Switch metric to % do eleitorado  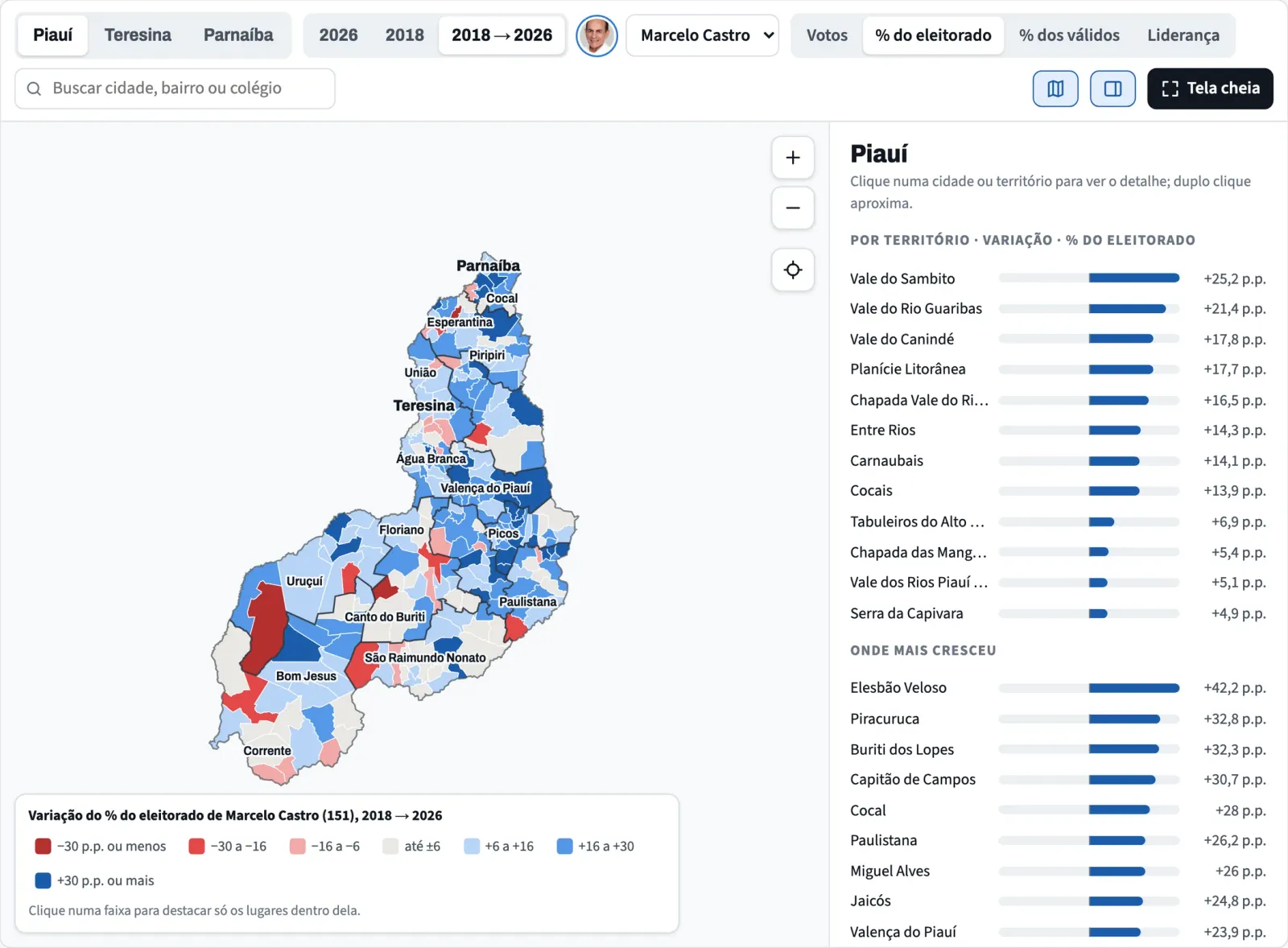click(x=933, y=35)
